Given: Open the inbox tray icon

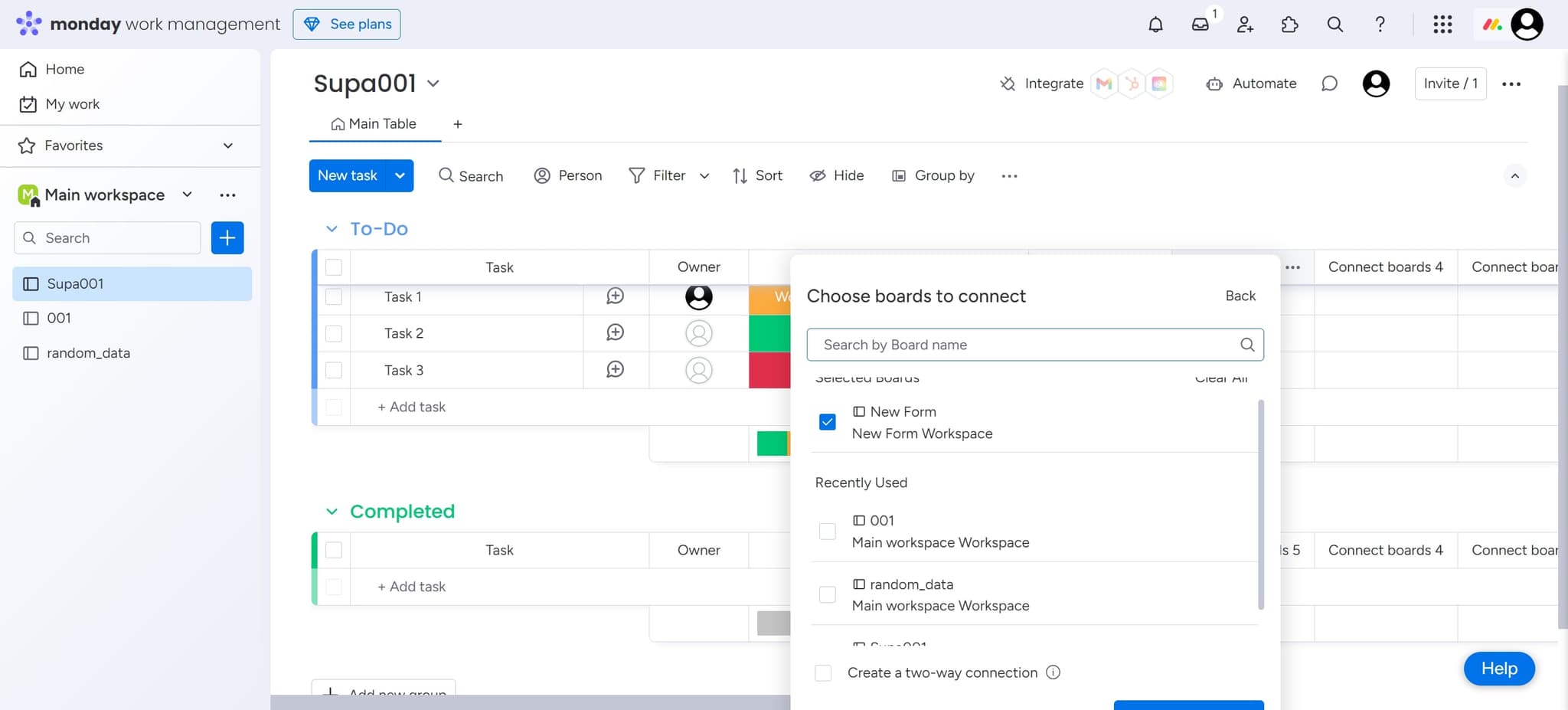Looking at the screenshot, I should pos(1200,25).
